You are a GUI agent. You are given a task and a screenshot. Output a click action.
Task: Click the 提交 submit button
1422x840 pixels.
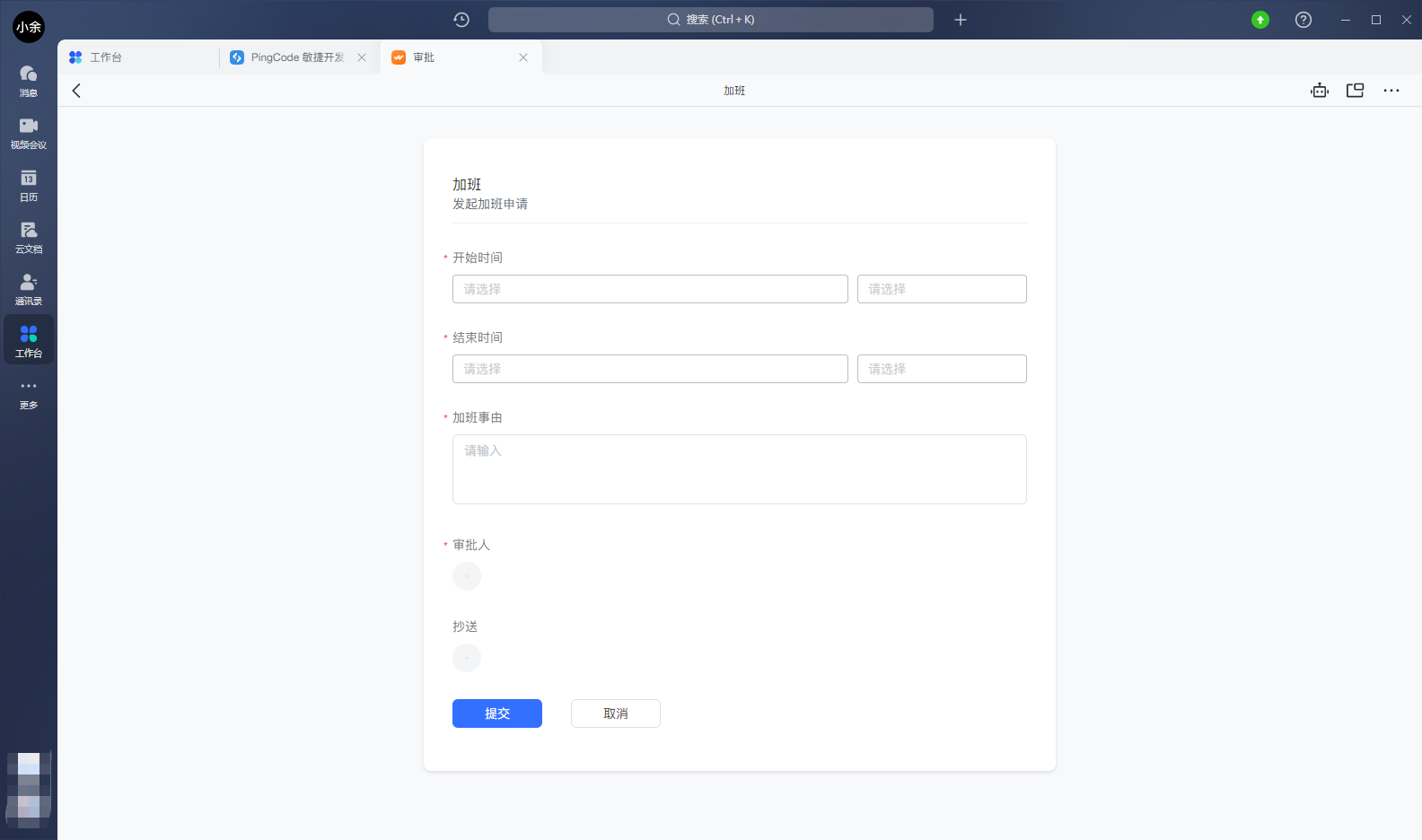click(x=497, y=713)
